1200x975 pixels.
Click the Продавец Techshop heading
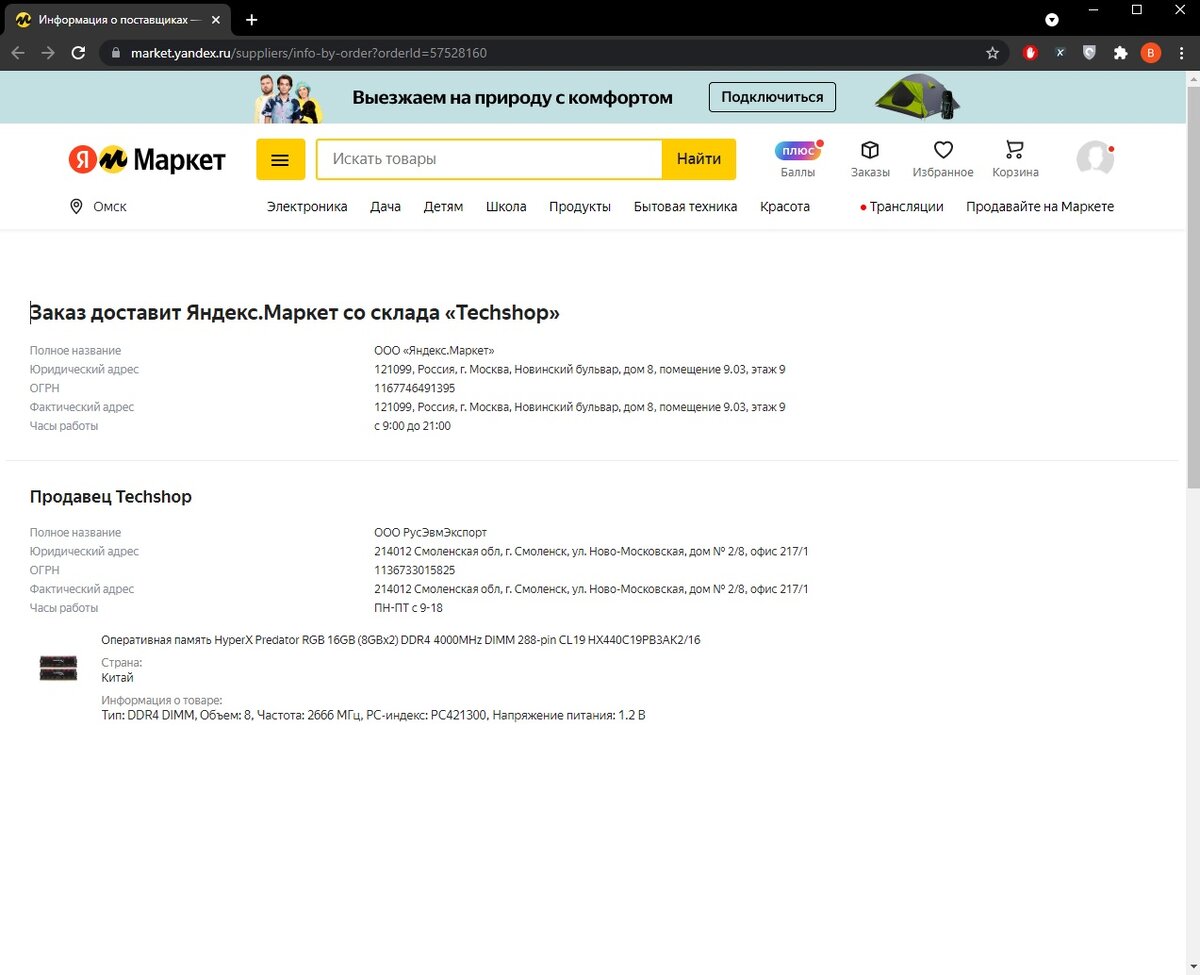click(x=111, y=496)
